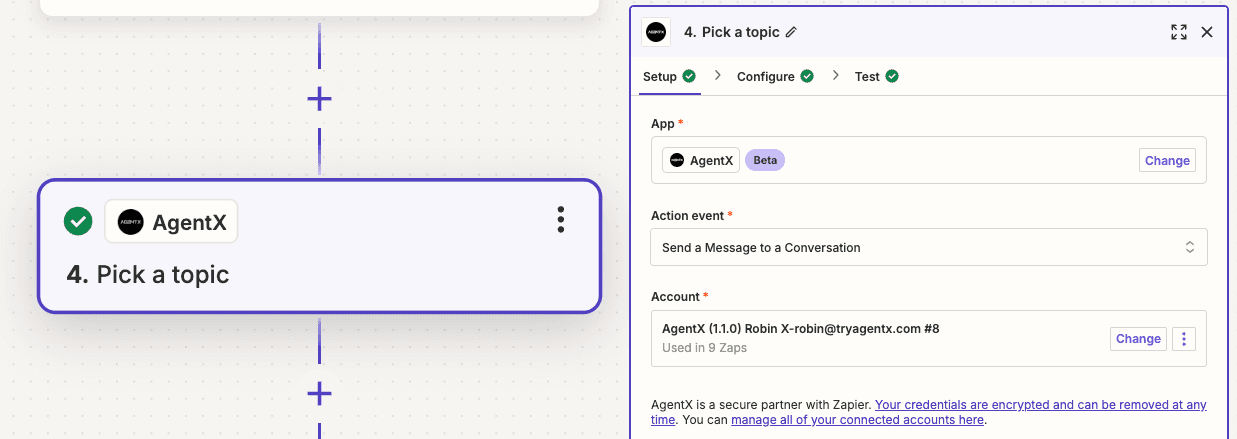Click the AgentX account name text
1237x439 pixels.
[800, 328]
